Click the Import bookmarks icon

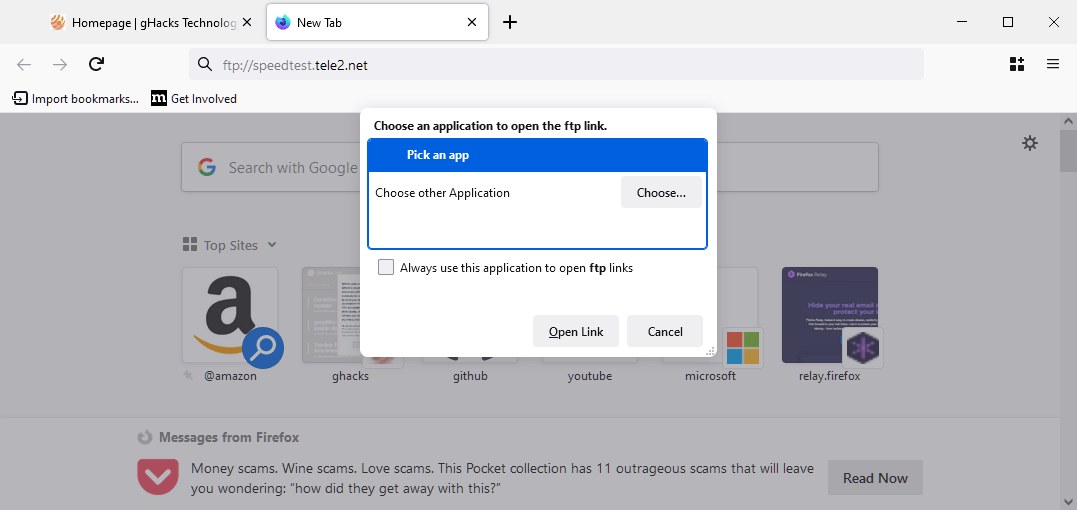[20, 98]
